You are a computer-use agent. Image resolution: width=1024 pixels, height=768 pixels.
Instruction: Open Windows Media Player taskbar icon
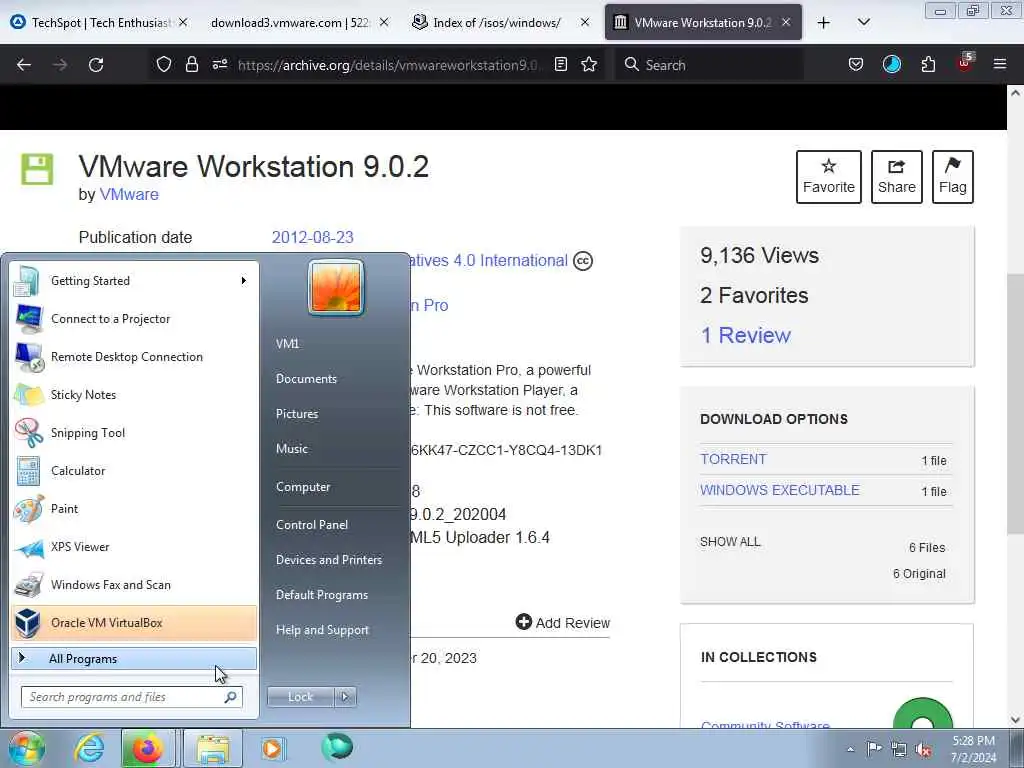coord(272,748)
